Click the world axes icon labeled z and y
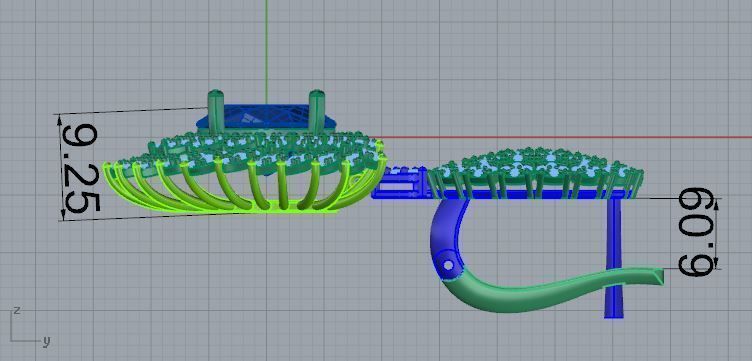 (29, 326)
